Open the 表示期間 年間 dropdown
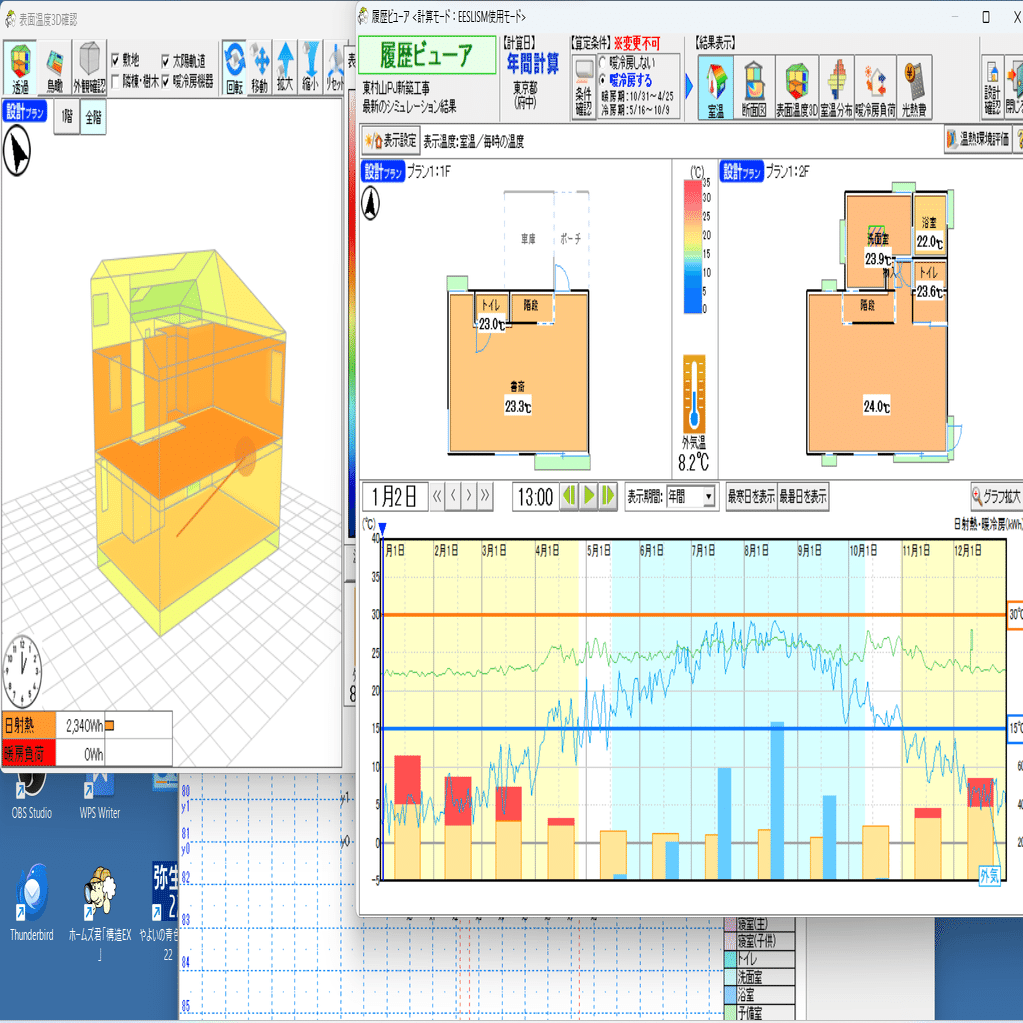 pos(691,496)
